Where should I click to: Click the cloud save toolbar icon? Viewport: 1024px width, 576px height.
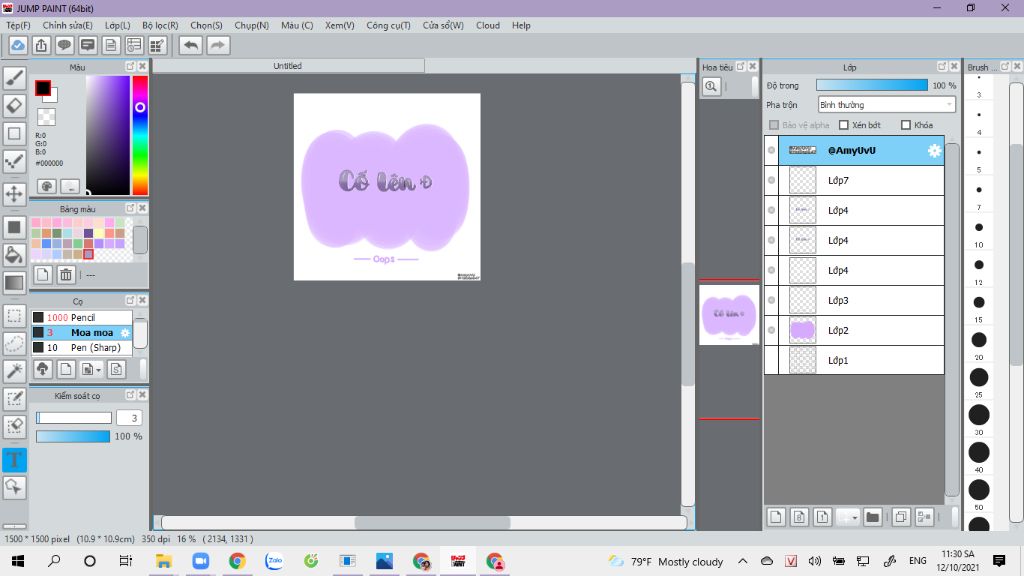18,45
